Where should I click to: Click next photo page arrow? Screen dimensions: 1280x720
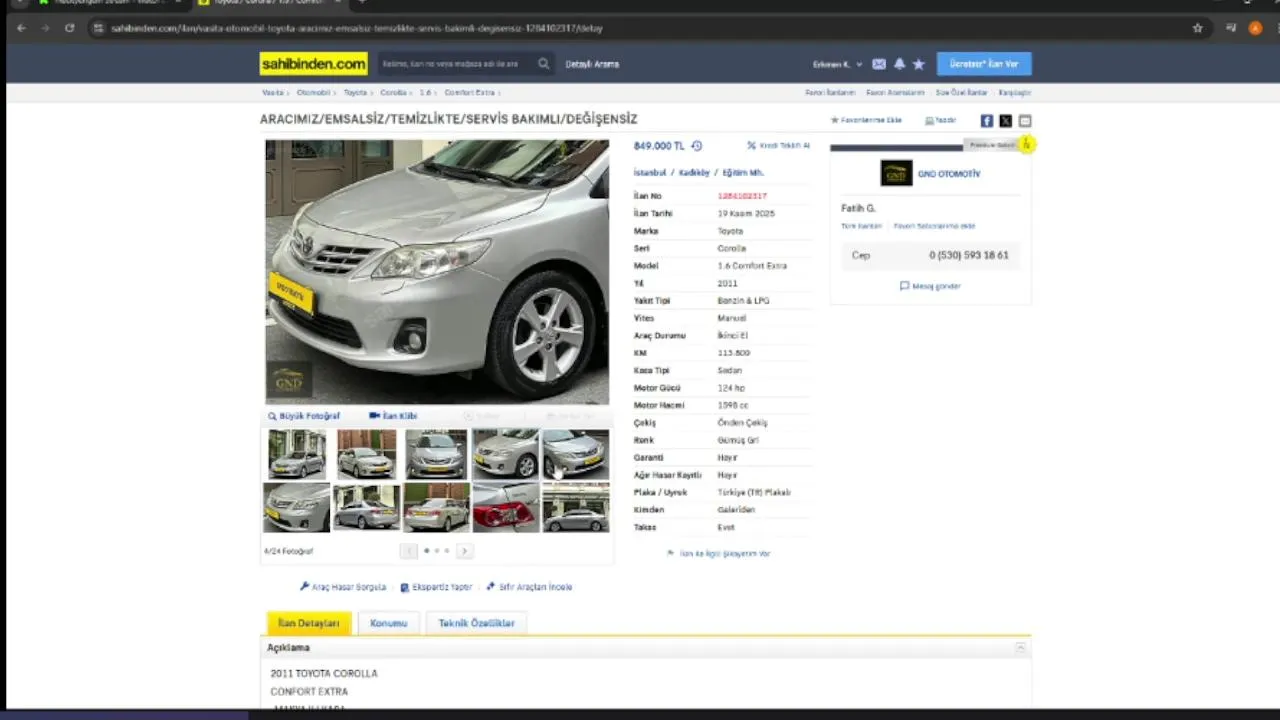click(464, 551)
